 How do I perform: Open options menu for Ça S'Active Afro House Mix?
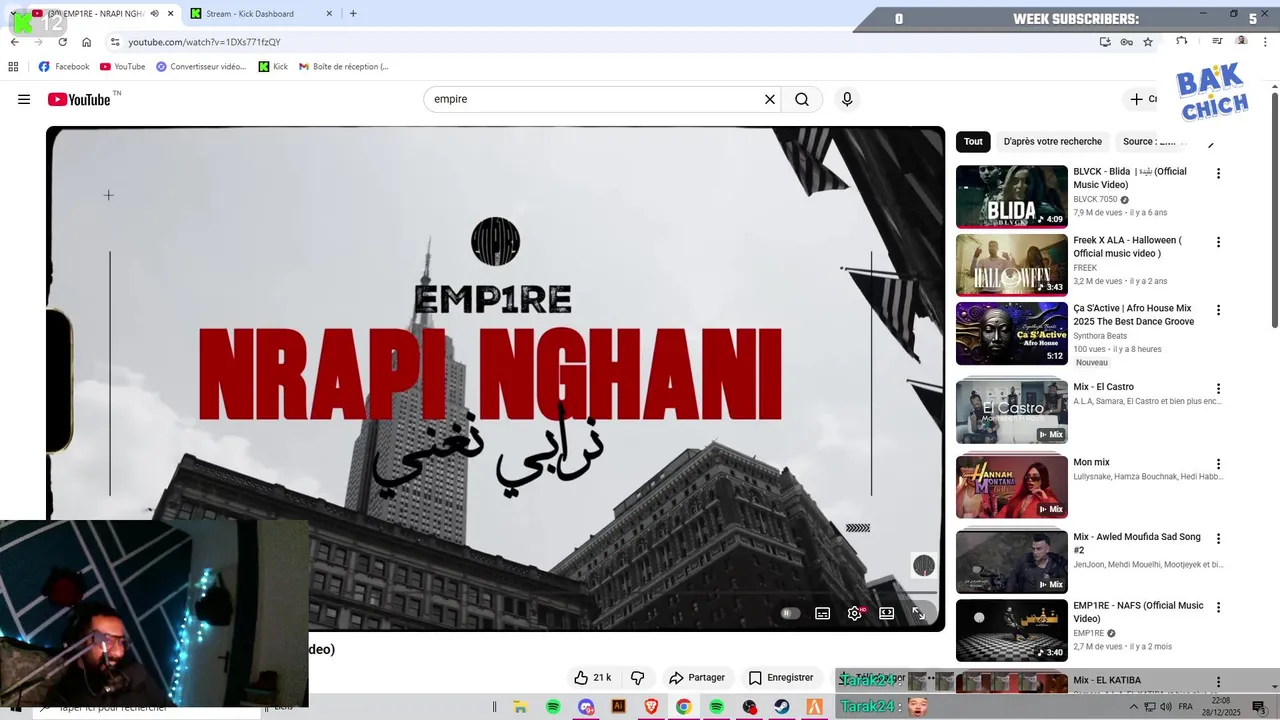(x=1218, y=310)
